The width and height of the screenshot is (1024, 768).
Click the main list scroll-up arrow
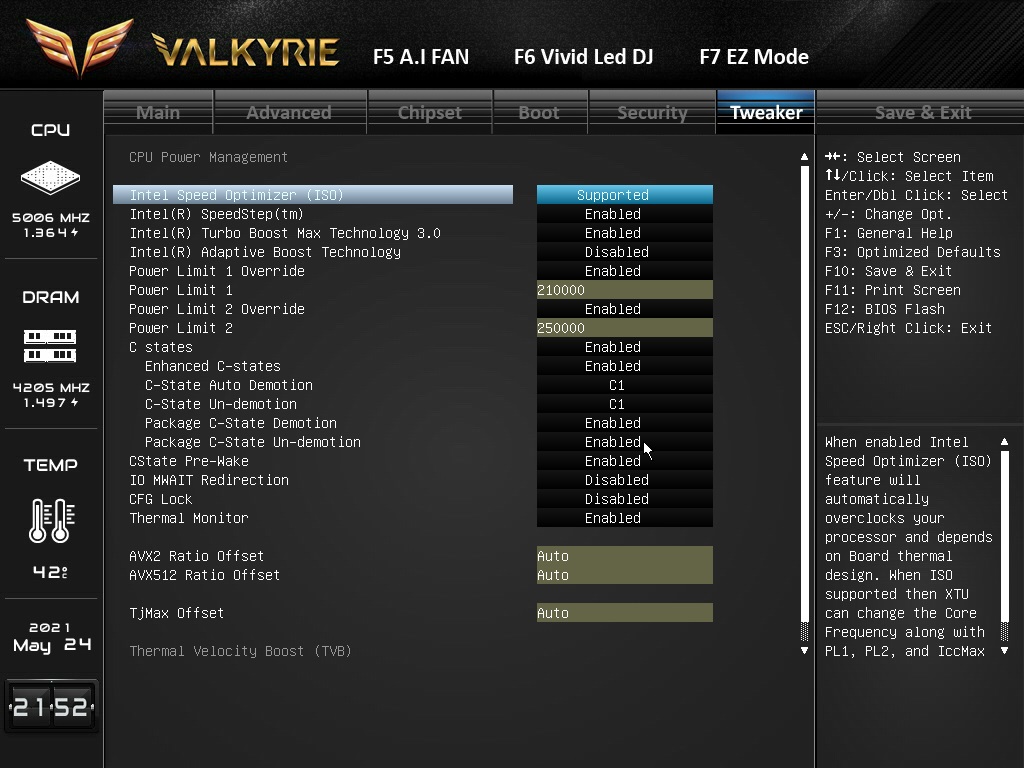(x=804, y=157)
